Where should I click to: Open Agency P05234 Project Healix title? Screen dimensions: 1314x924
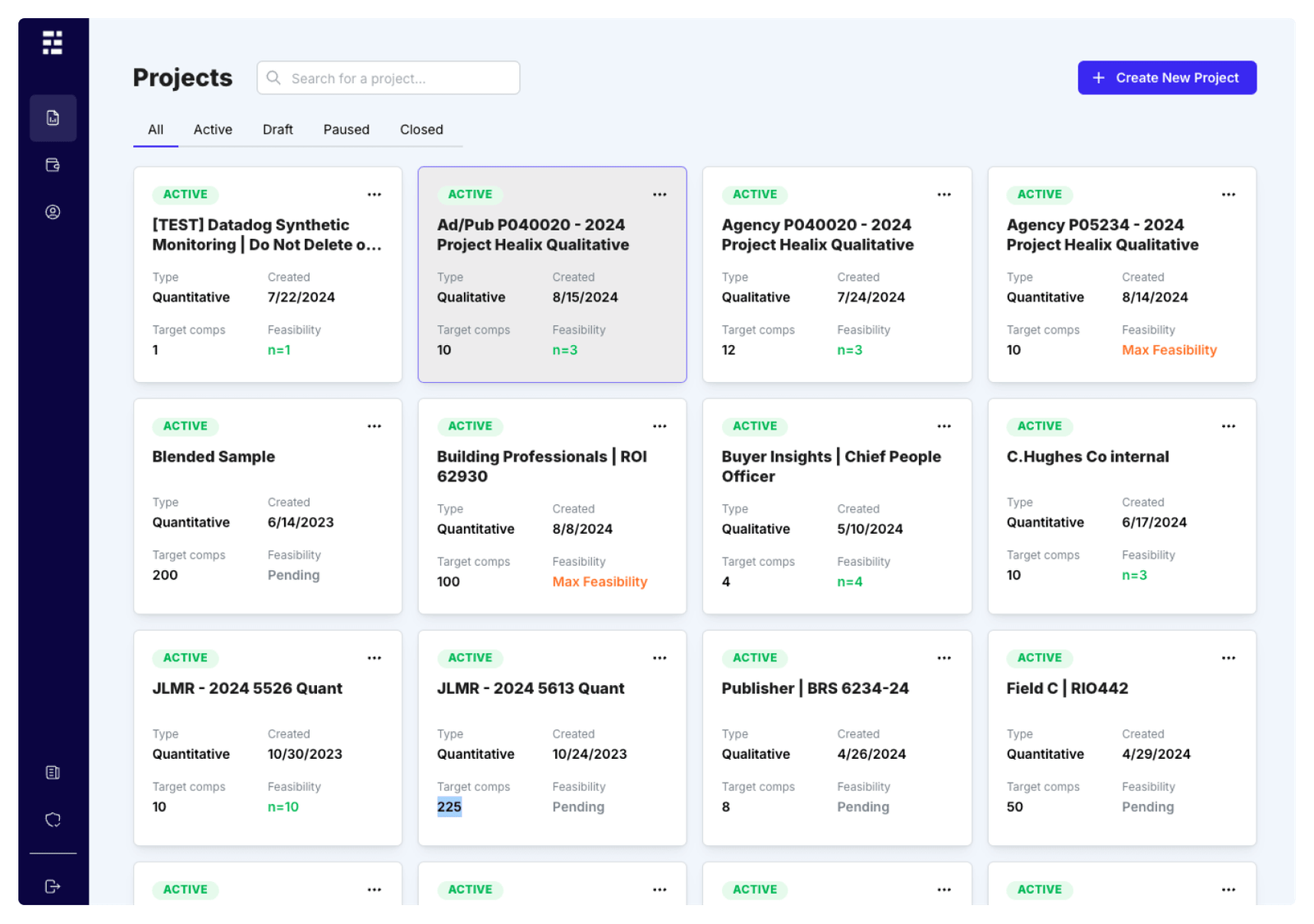click(x=1103, y=235)
